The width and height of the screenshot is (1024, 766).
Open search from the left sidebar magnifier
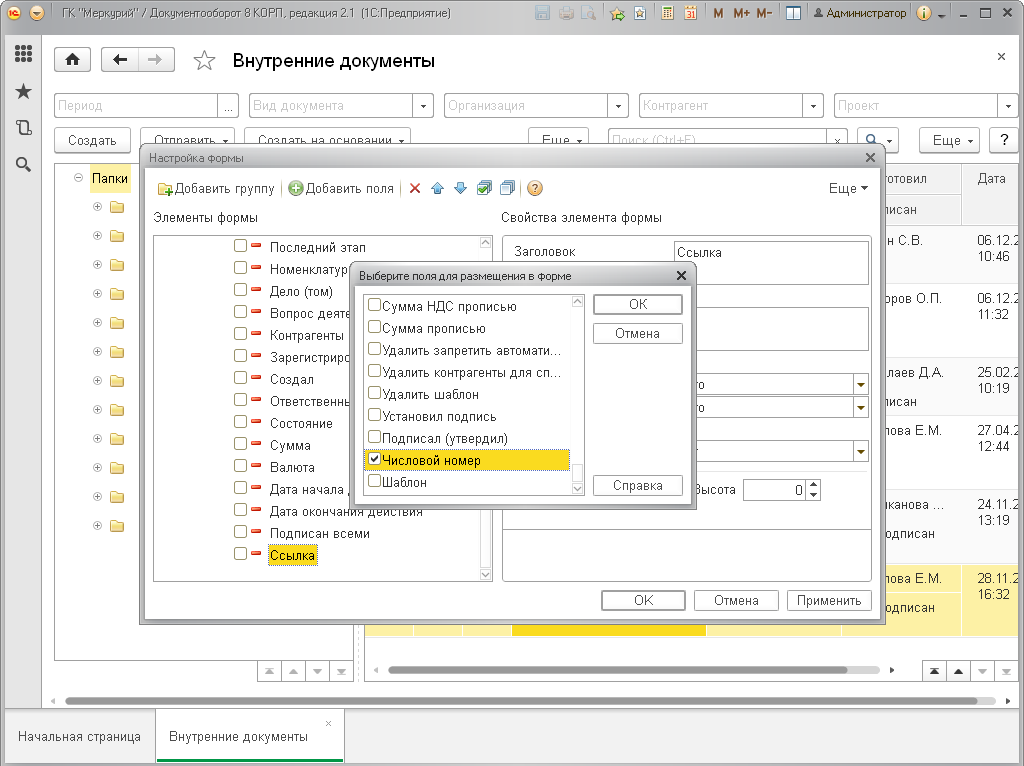24,165
